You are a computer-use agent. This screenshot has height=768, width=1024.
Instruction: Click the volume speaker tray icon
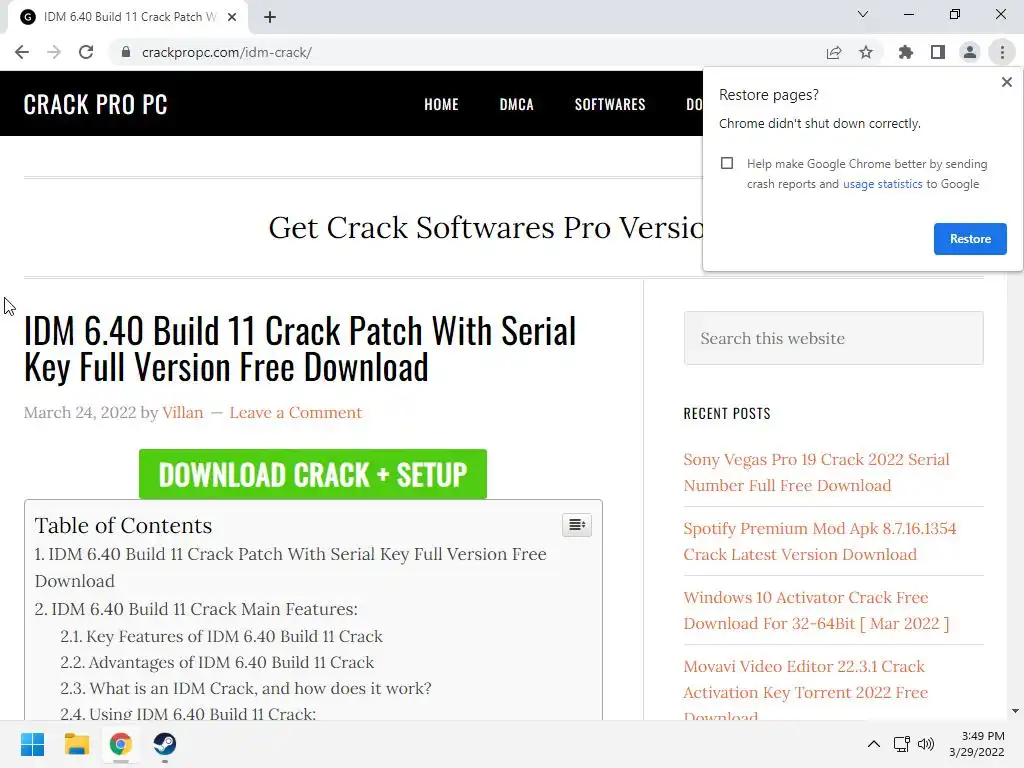pos(926,744)
